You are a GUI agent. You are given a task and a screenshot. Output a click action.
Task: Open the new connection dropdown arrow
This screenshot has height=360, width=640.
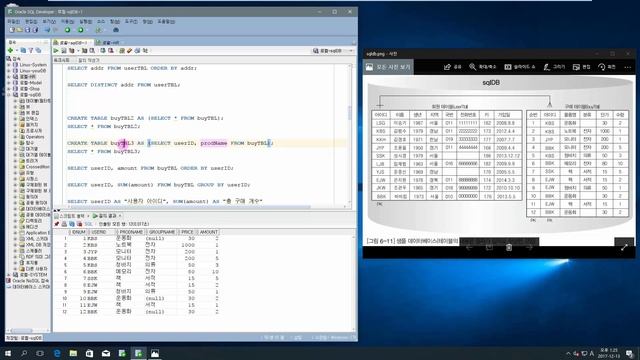pos(16,50)
